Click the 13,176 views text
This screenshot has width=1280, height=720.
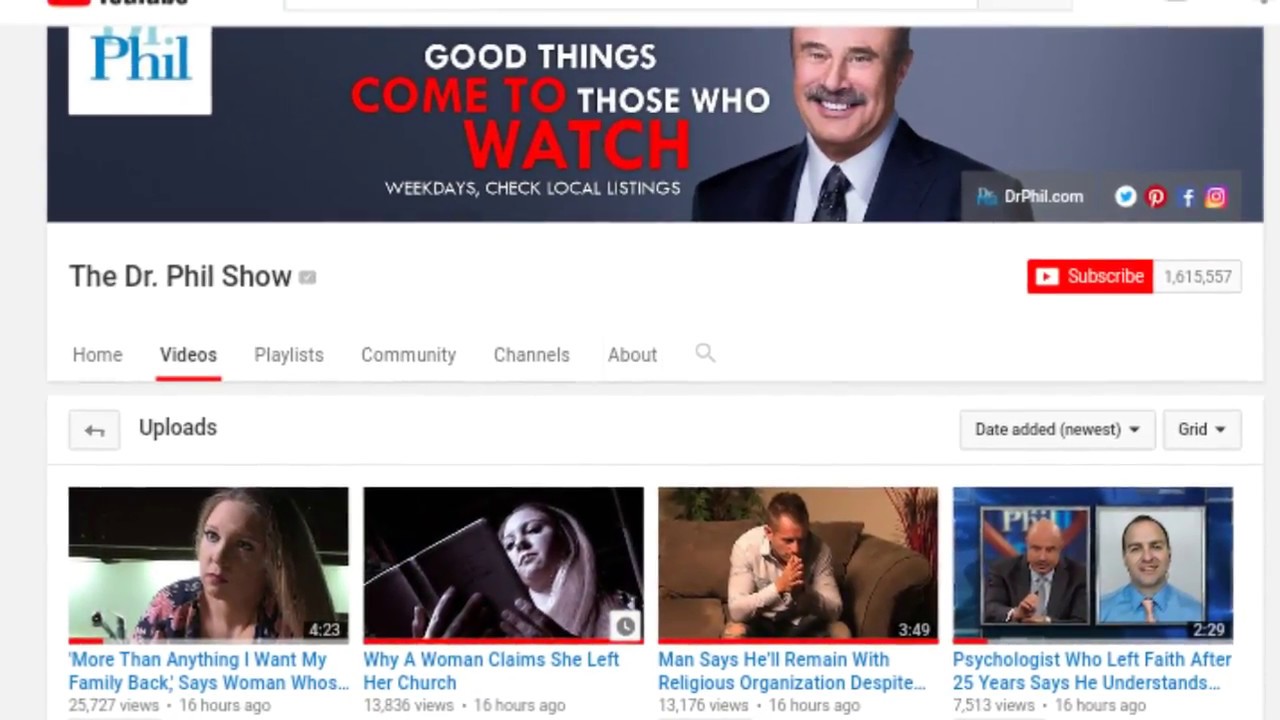(x=703, y=705)
